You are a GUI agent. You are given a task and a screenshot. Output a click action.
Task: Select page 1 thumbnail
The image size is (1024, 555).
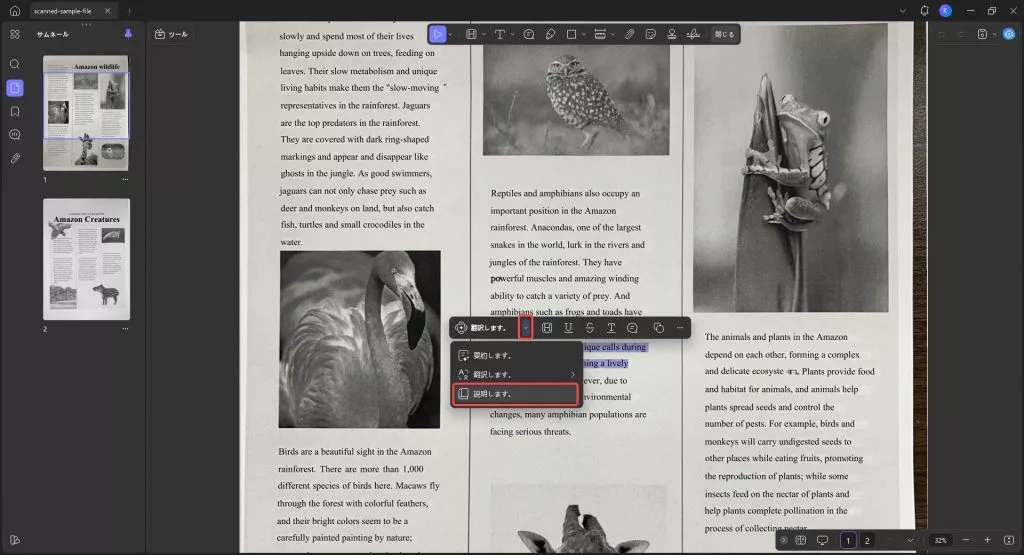coord(86,113)
